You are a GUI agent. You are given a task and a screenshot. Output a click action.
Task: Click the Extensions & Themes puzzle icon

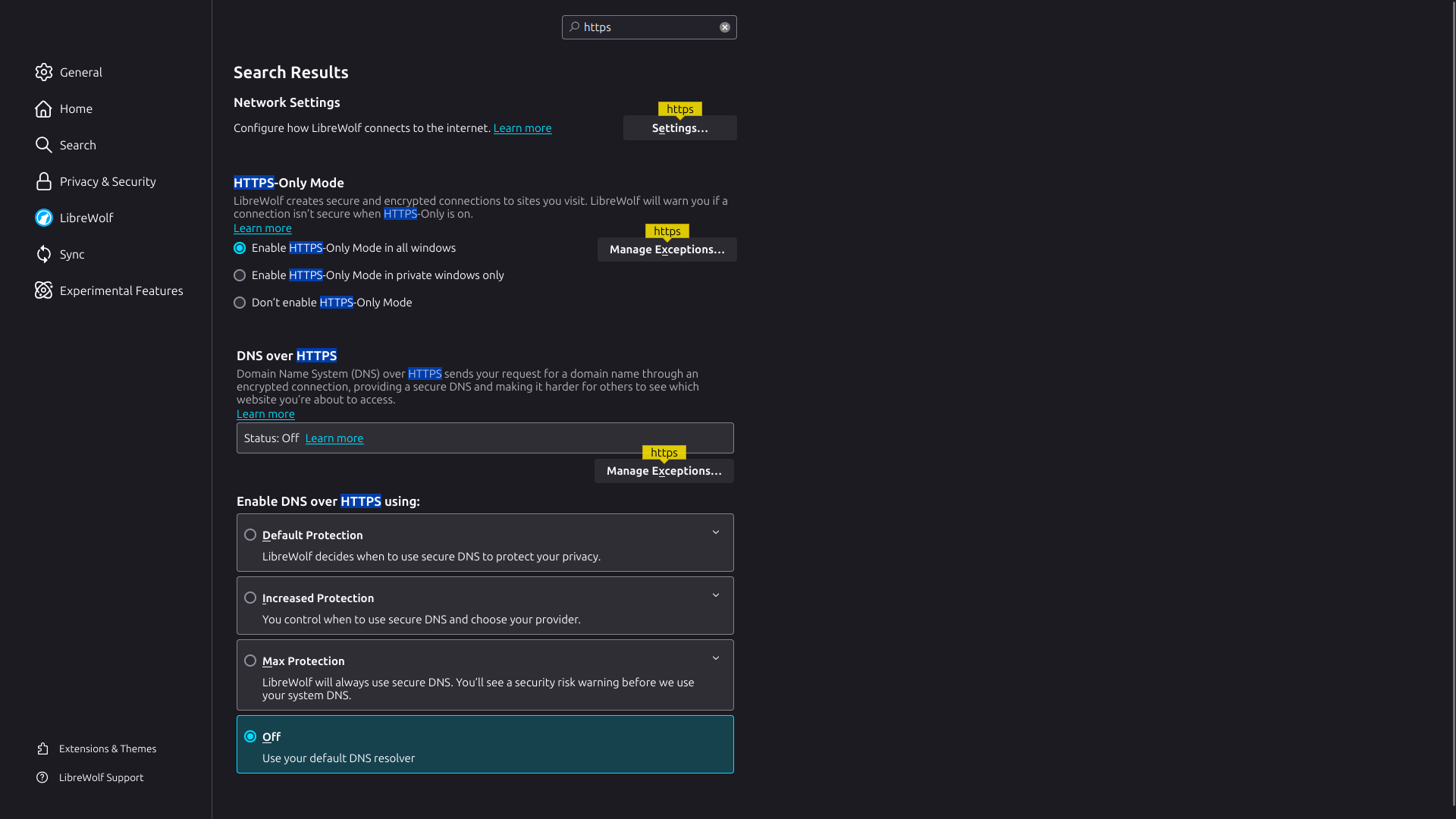pyautogui.click(x=43, y=748)
